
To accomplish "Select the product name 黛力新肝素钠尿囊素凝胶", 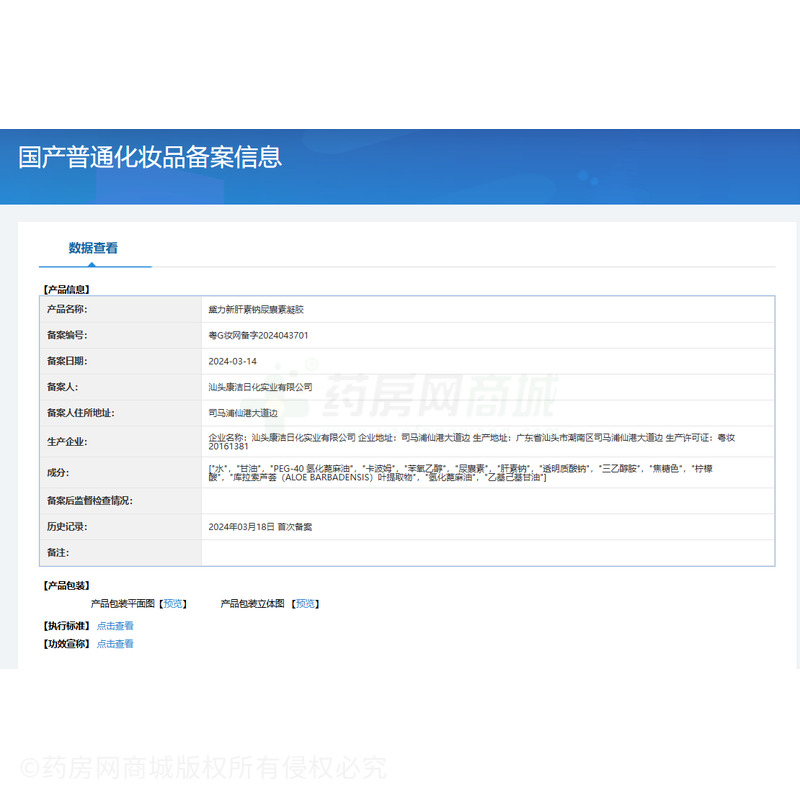I will (255, 310).
